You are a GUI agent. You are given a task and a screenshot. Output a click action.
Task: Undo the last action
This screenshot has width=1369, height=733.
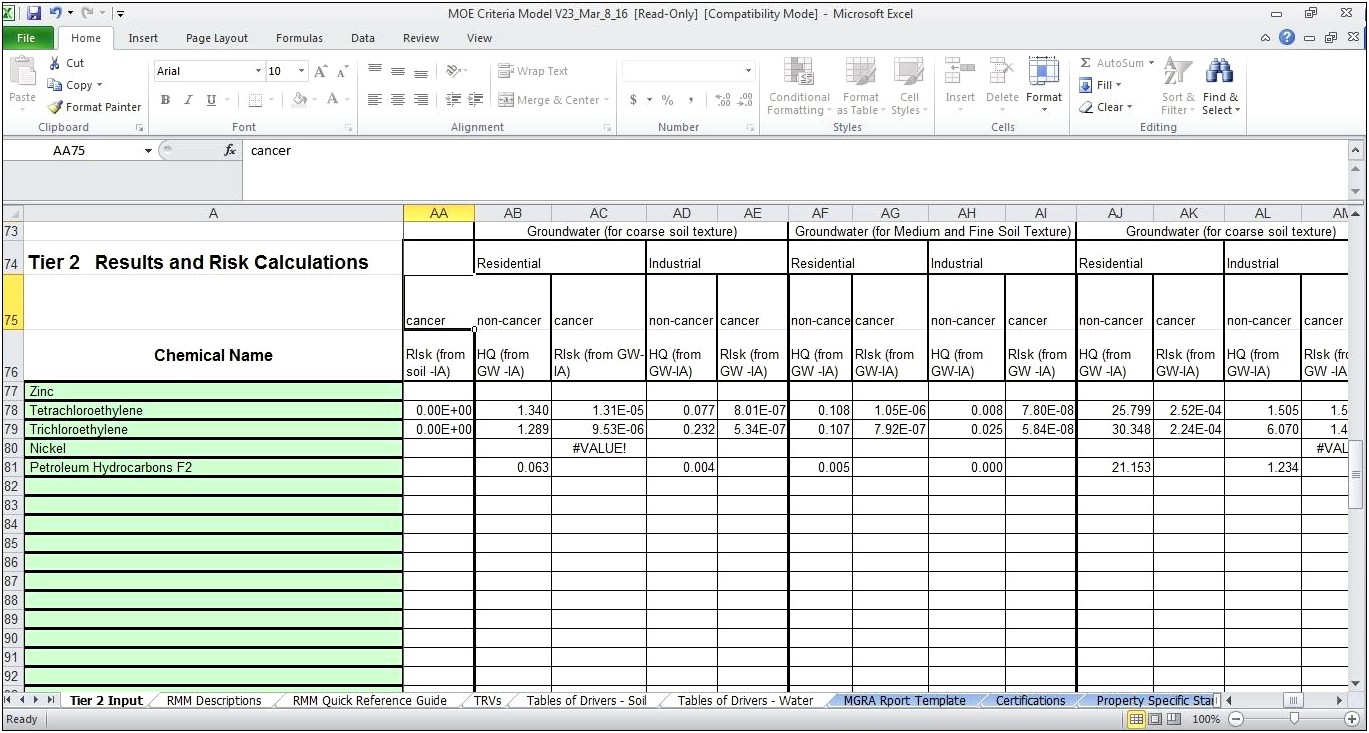[56, 13]
